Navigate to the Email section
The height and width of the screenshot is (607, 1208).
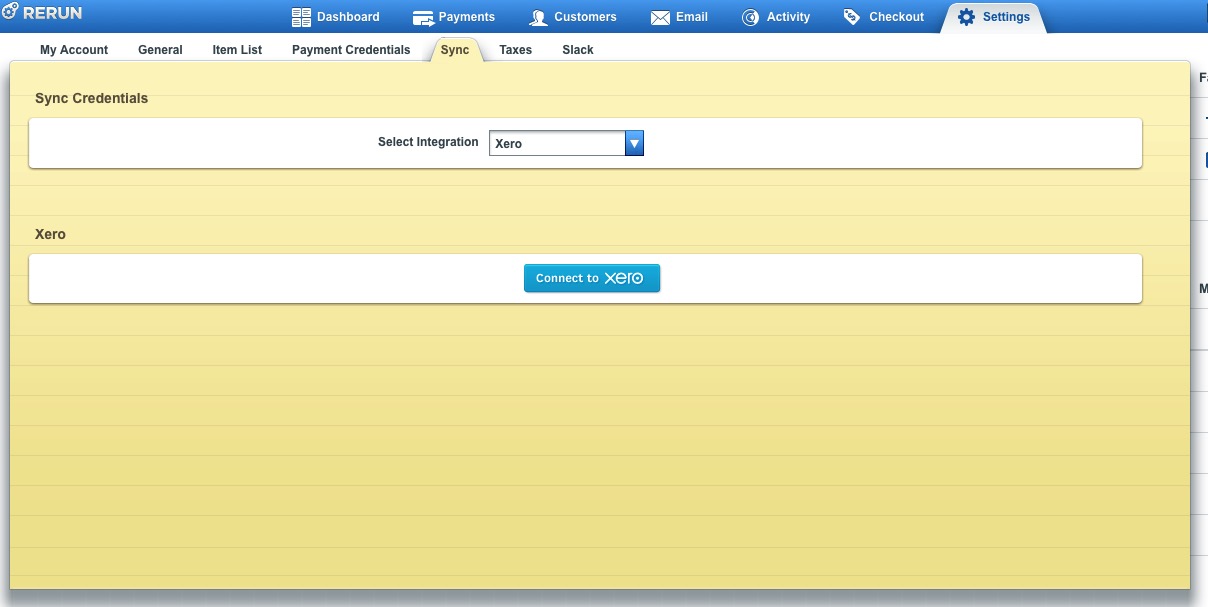pyautogui.click(x=679, y=17)
